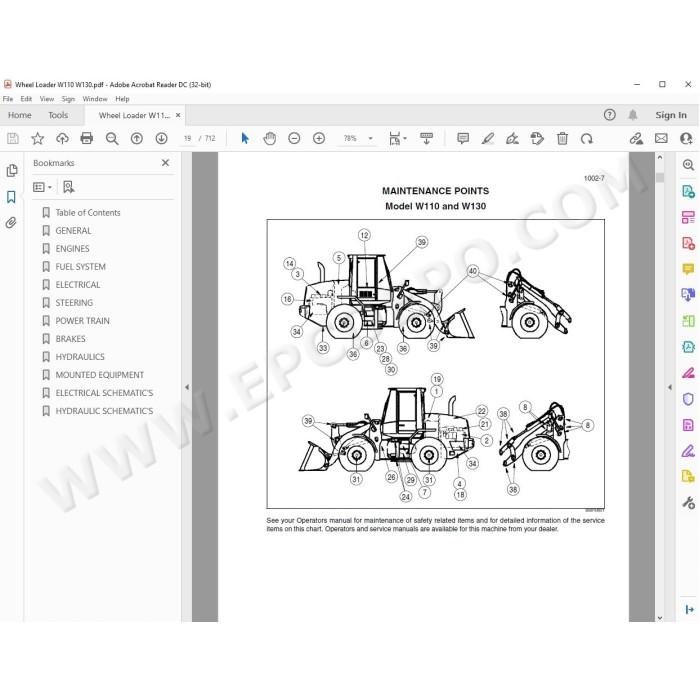Click the Sign In button

671,115
